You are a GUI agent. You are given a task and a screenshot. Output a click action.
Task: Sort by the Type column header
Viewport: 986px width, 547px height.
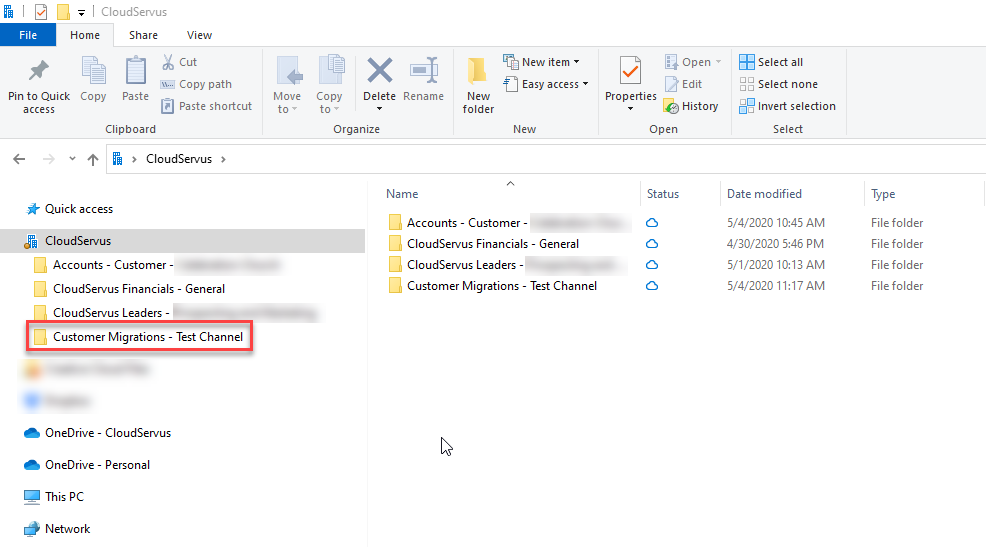click(883, 194)
